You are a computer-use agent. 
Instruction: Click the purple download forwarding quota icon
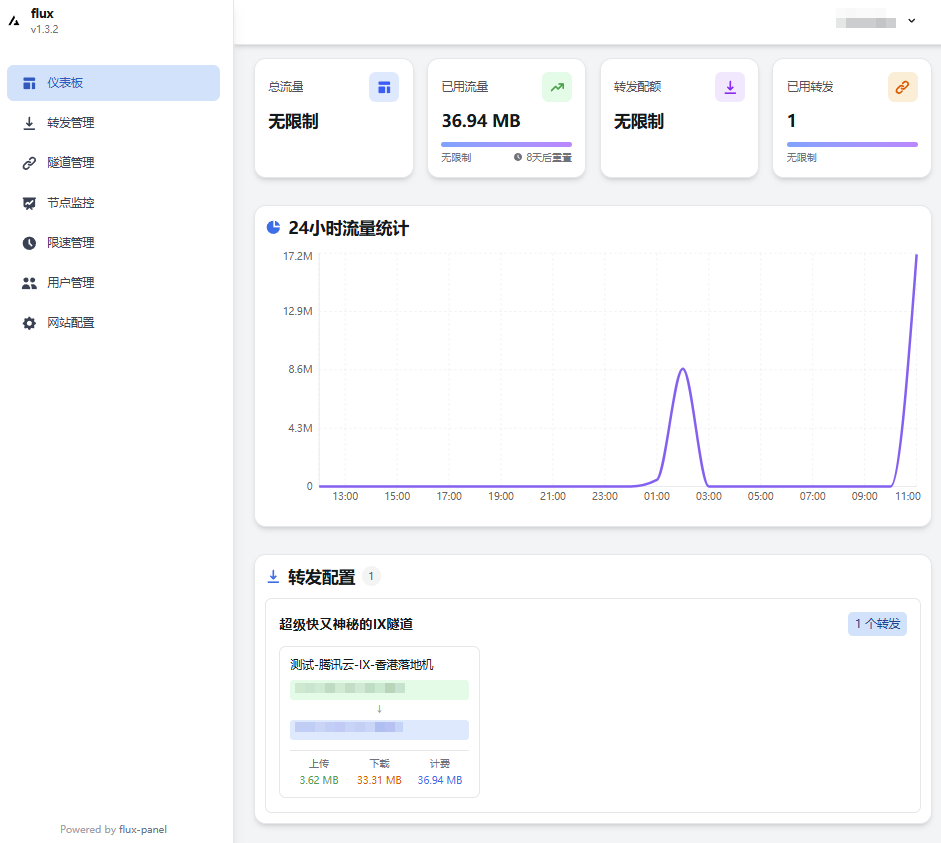tap(730, 87)
